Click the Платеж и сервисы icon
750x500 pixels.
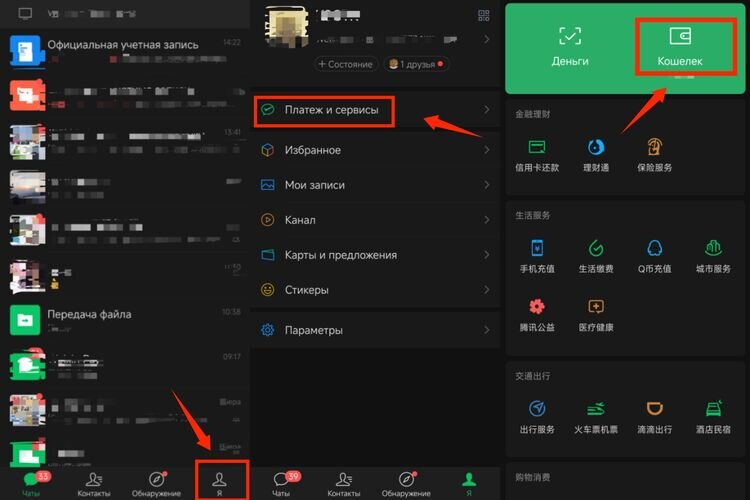coord(267,110)
